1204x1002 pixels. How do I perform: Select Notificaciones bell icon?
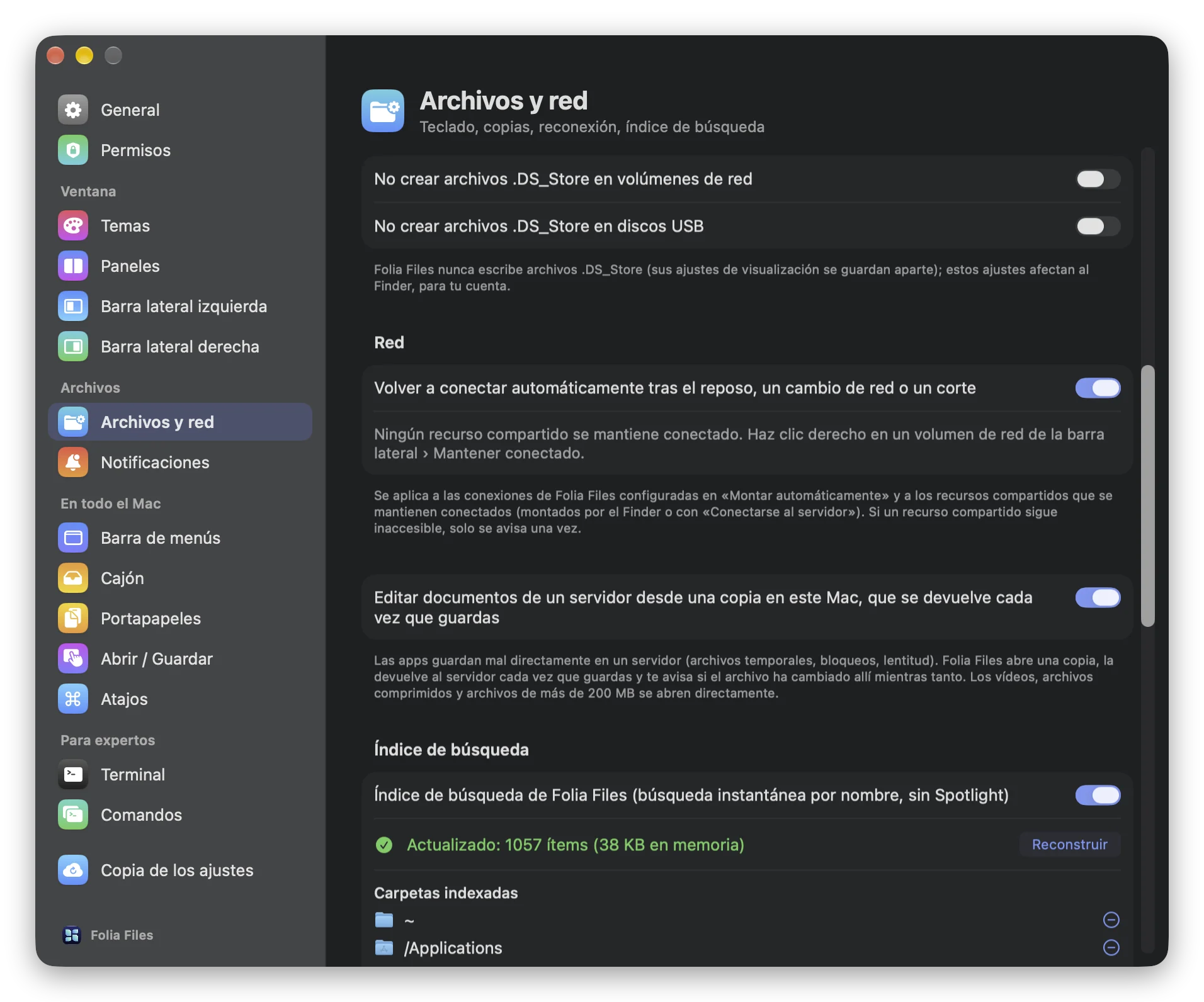[73, 463]
